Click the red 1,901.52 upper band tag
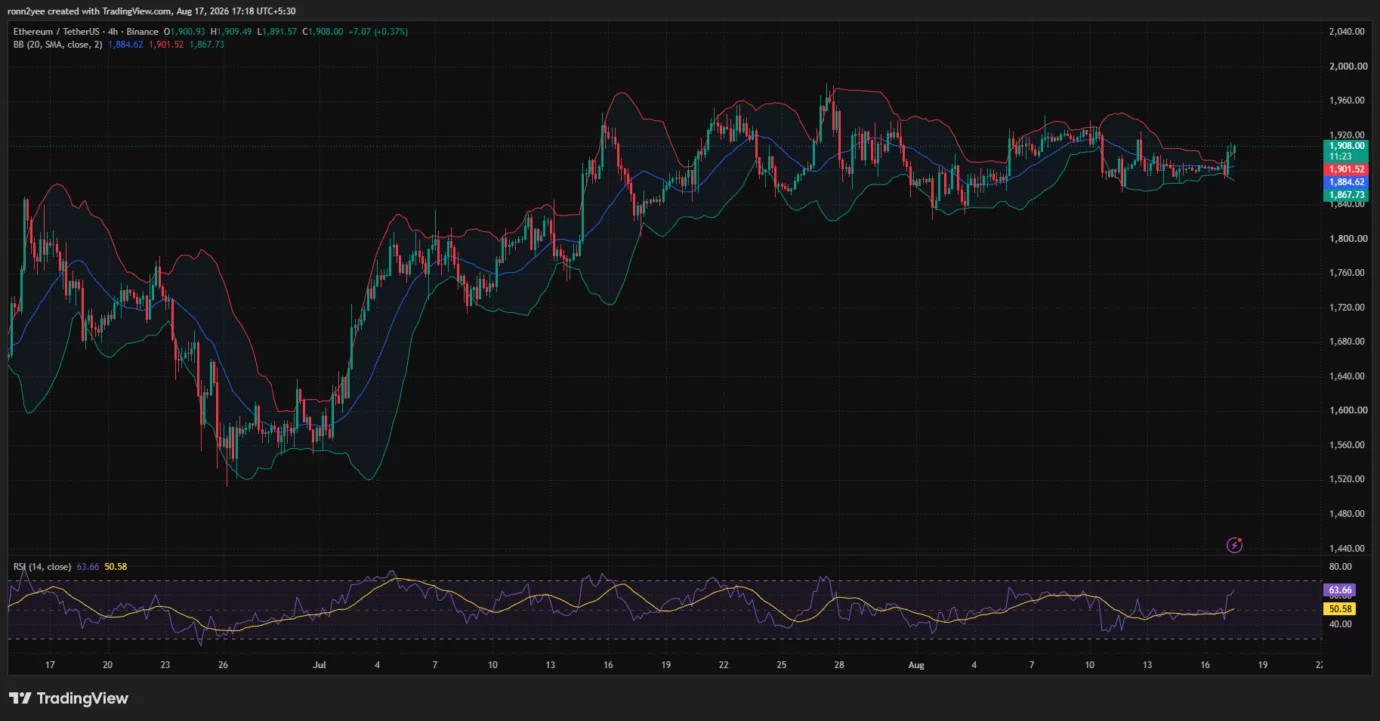This screenshot has width=1380, height=721. [1346, 170]
